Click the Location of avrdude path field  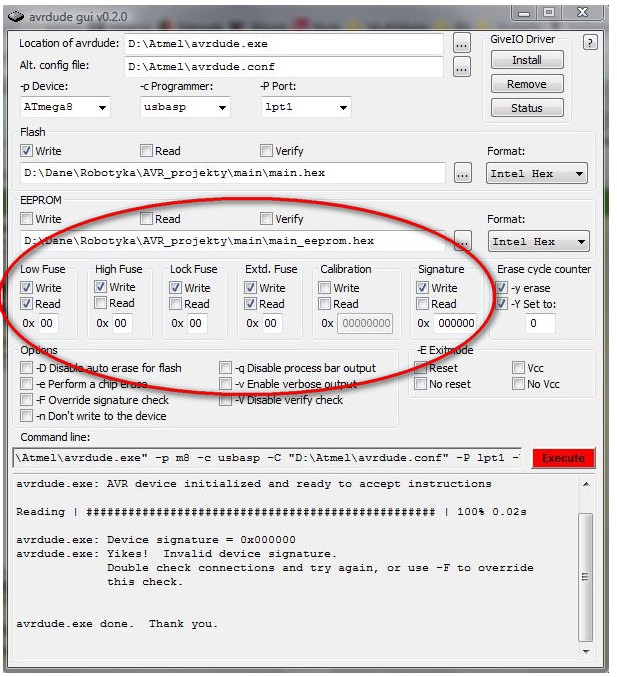284,44
